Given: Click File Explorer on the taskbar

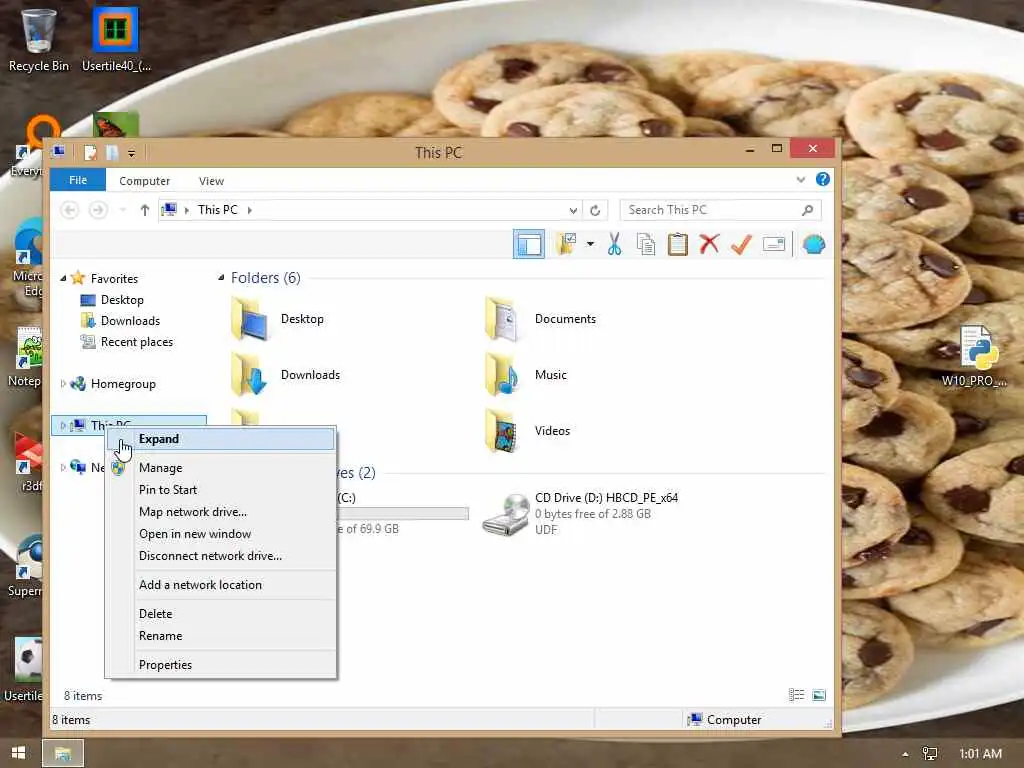Looking at the screenshot, I should (63, 754).
